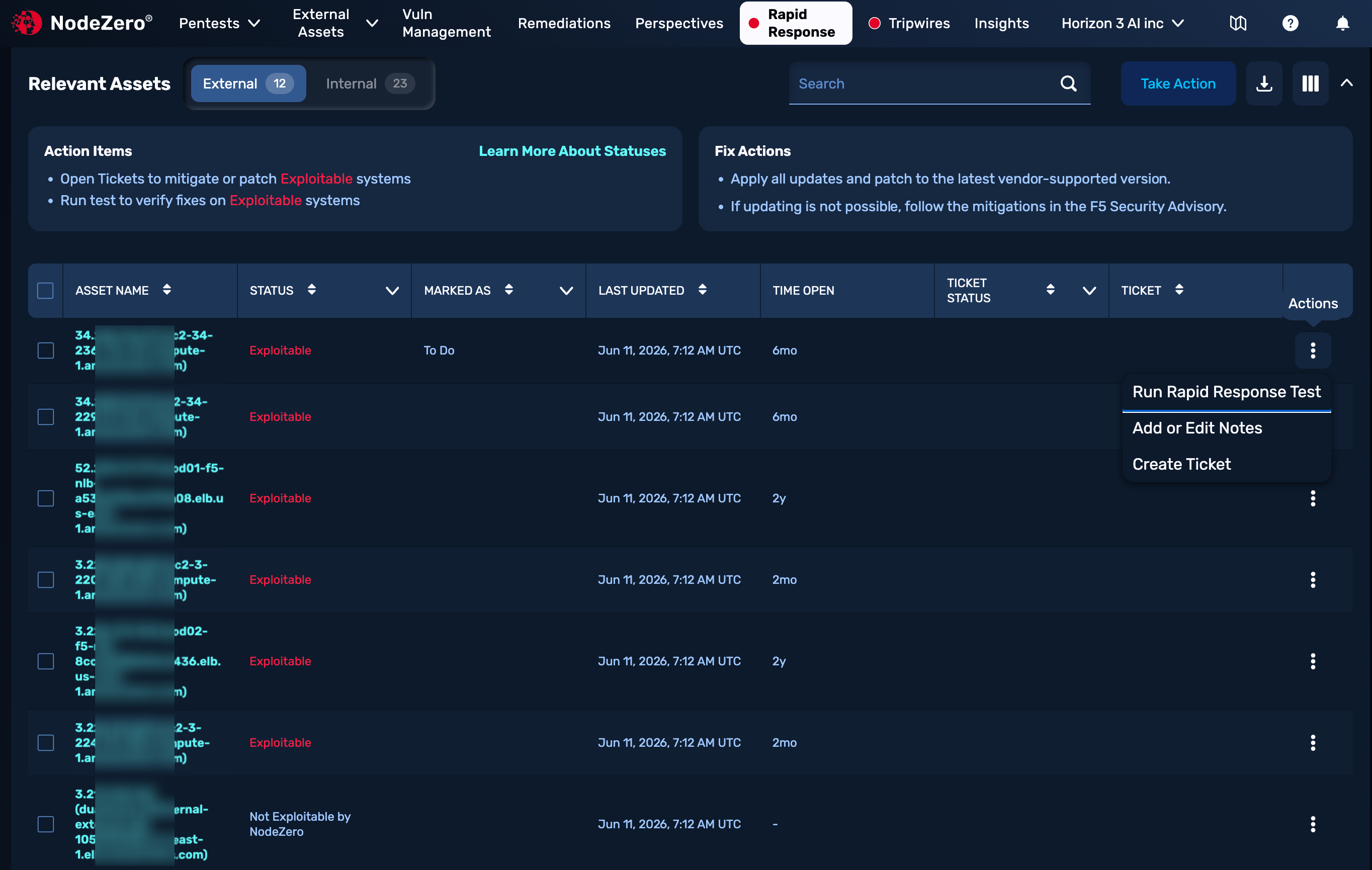Download the assets list with download icon
This screenshot has width=1372, height=870.
coord(1264,84)
